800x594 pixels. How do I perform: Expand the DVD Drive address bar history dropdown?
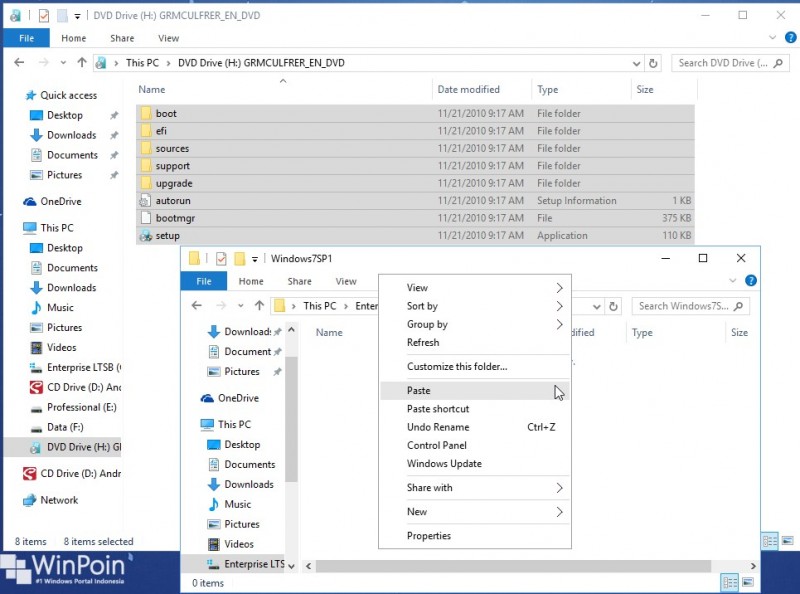[636, 63]
